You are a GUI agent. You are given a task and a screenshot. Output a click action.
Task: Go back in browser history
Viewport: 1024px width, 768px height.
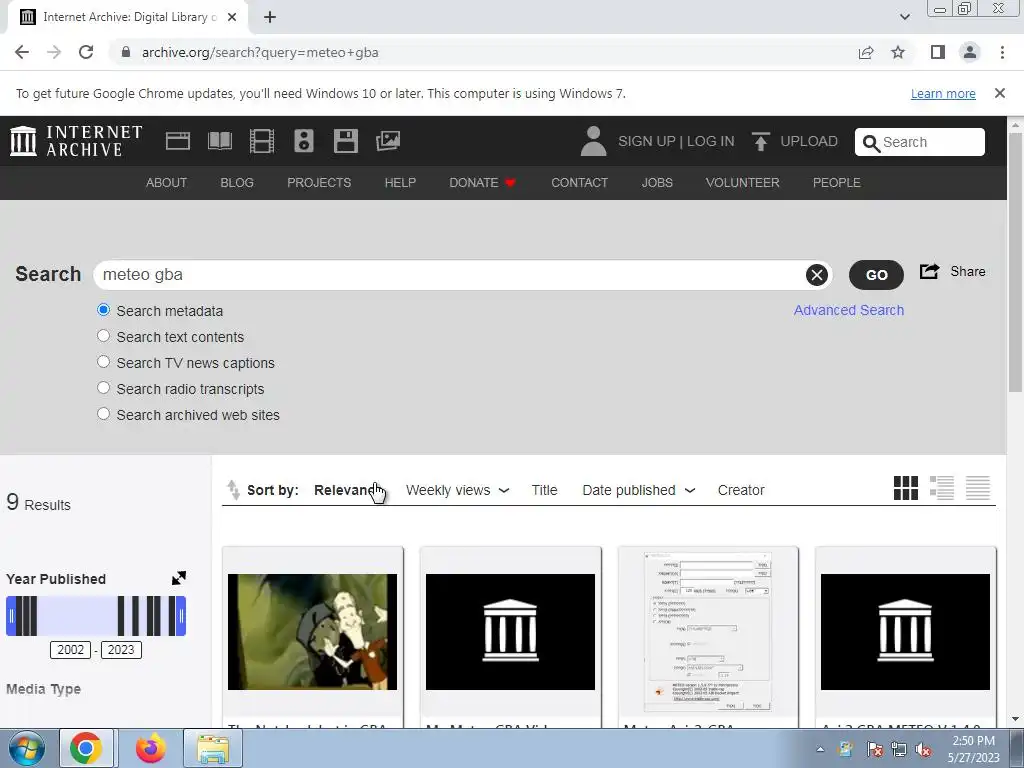coord(22,52)
